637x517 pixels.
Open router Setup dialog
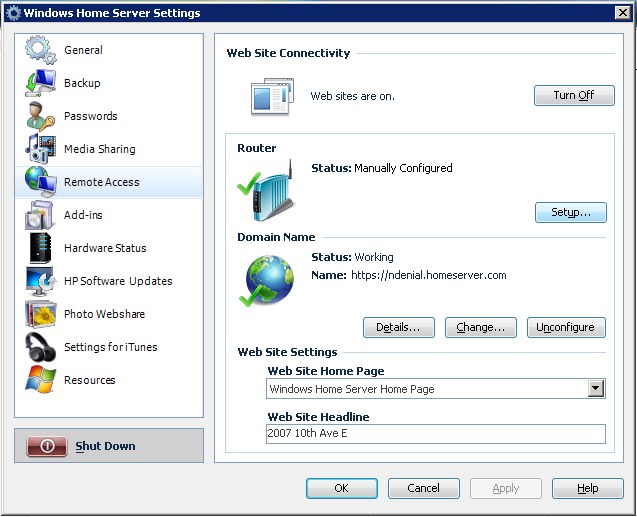tap(571, 212)
